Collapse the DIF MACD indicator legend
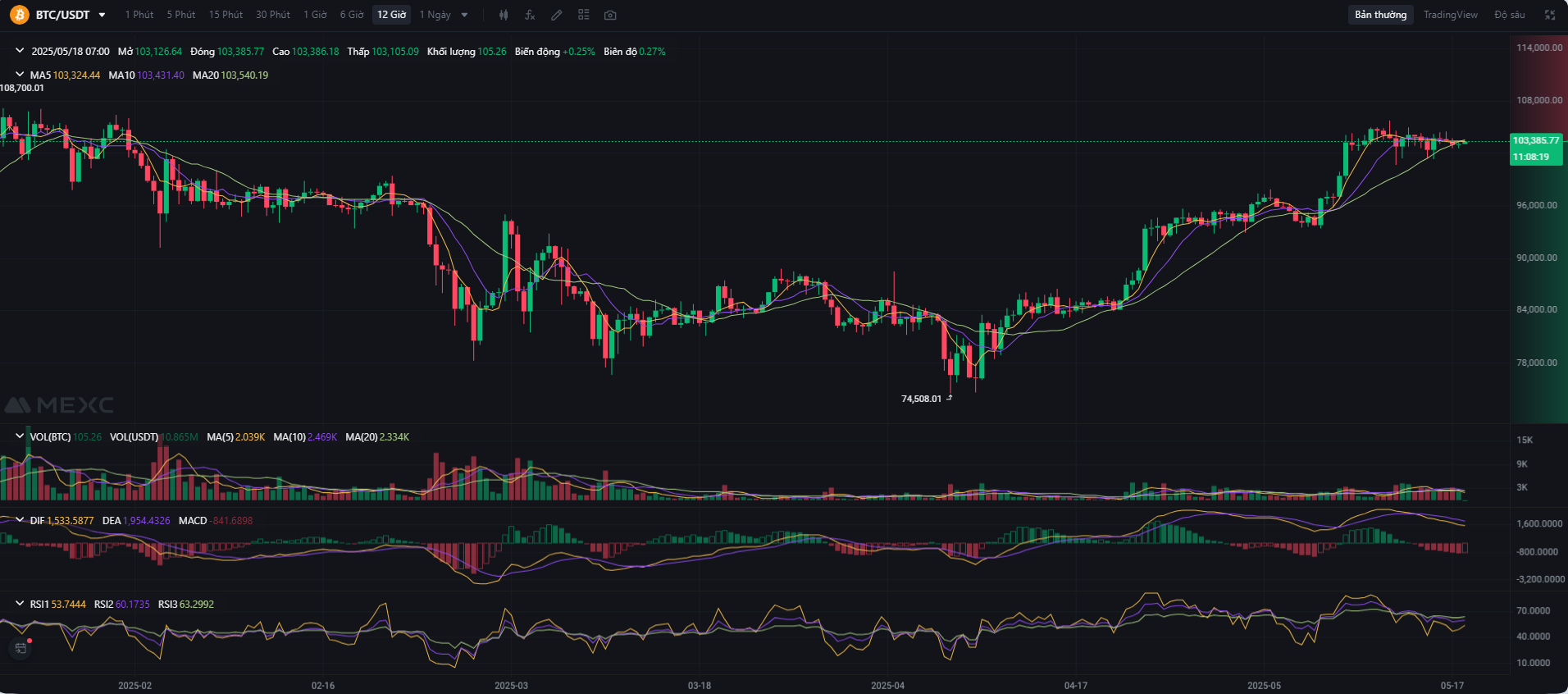 (x=20, y=520)
